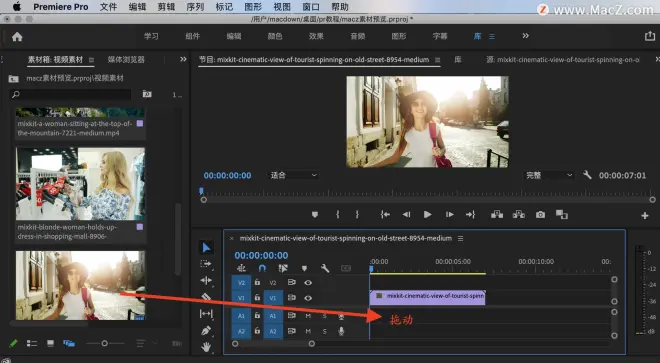Click the Export Frame camera icon
The image size is (660, 363).
(540, 215)
